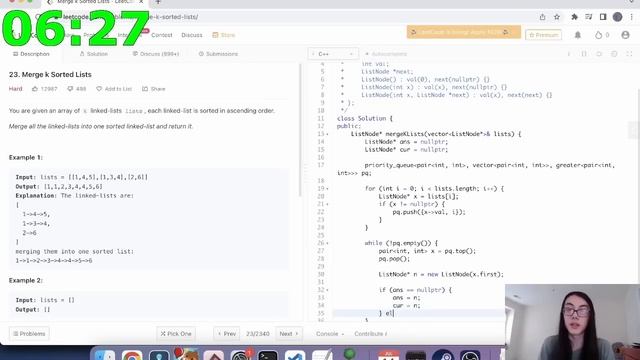This screenshot has width=640, height=360.
Task: Open the Submissions tab
Action: click(x=218, y=54)
